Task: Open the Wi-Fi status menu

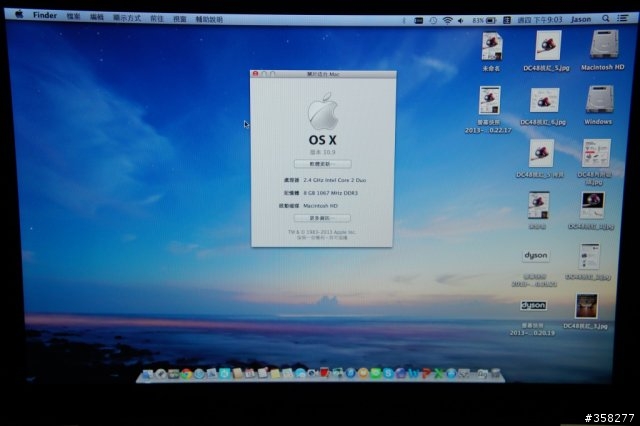Action: (x=447, y=20)
